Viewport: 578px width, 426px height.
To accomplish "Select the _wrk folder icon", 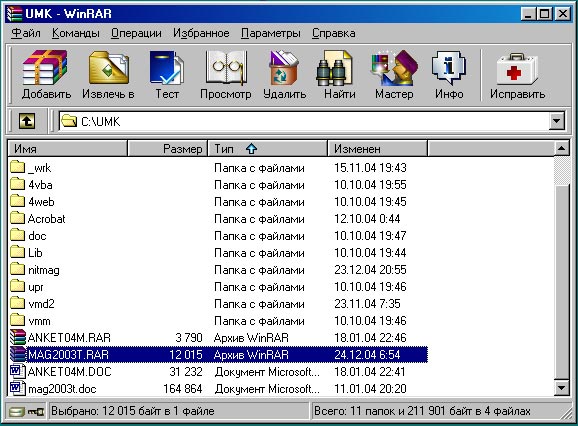I will tap(17, 167).
